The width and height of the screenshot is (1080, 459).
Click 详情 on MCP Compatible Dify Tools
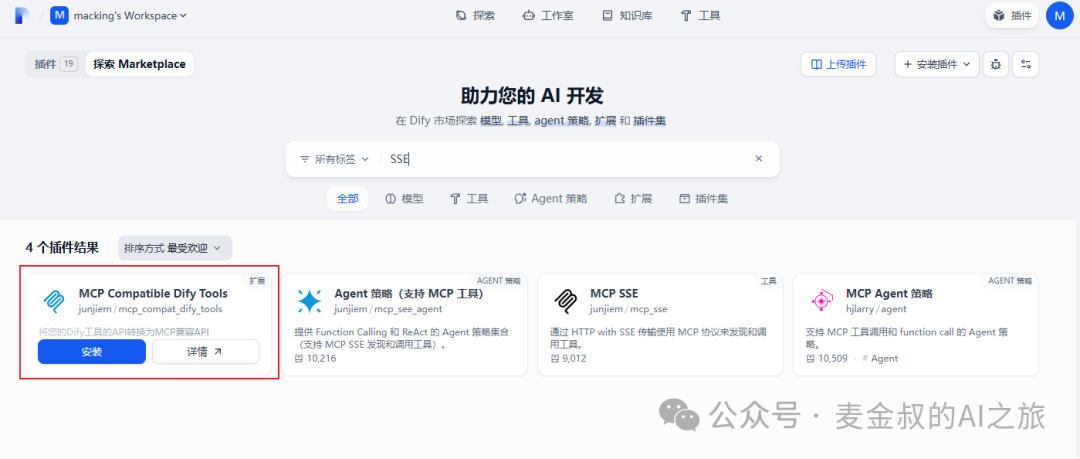[x=205, y=351]
